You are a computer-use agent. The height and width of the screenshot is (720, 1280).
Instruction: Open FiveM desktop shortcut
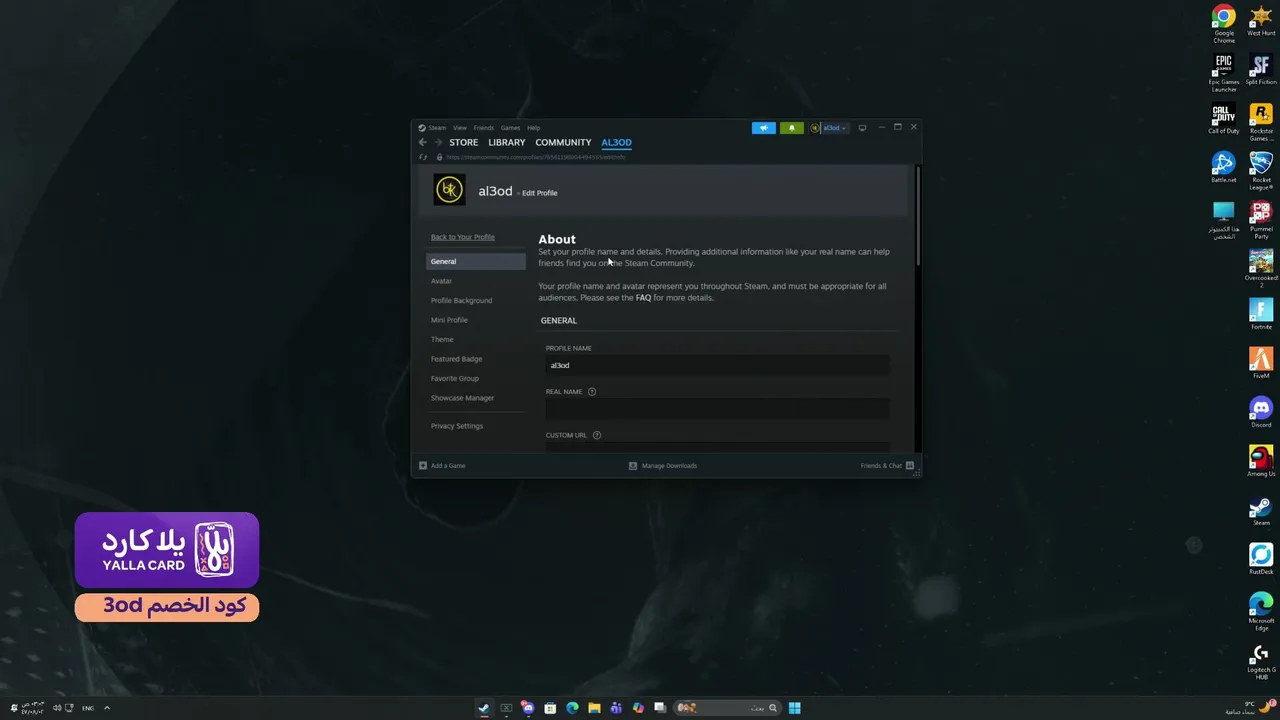pyautogui.click(x=1261, y=364)
